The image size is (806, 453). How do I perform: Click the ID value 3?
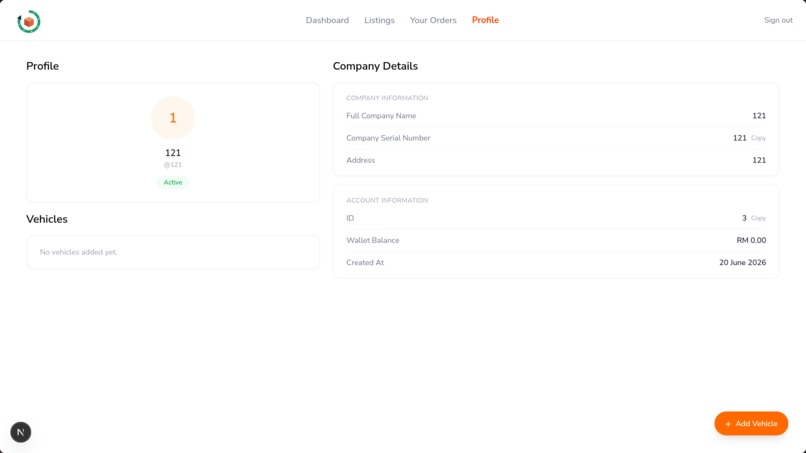click(744, 218)
